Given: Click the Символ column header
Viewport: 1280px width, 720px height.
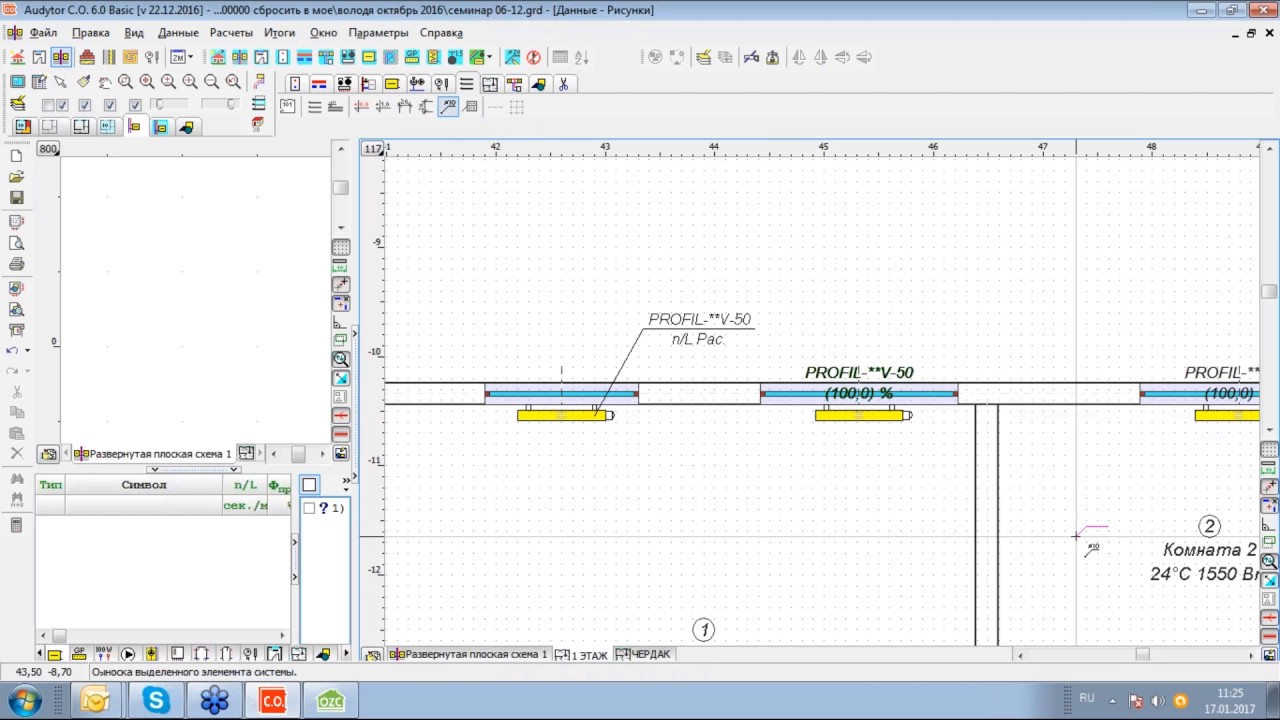Looking at the screenshot, I should point(143,485).
